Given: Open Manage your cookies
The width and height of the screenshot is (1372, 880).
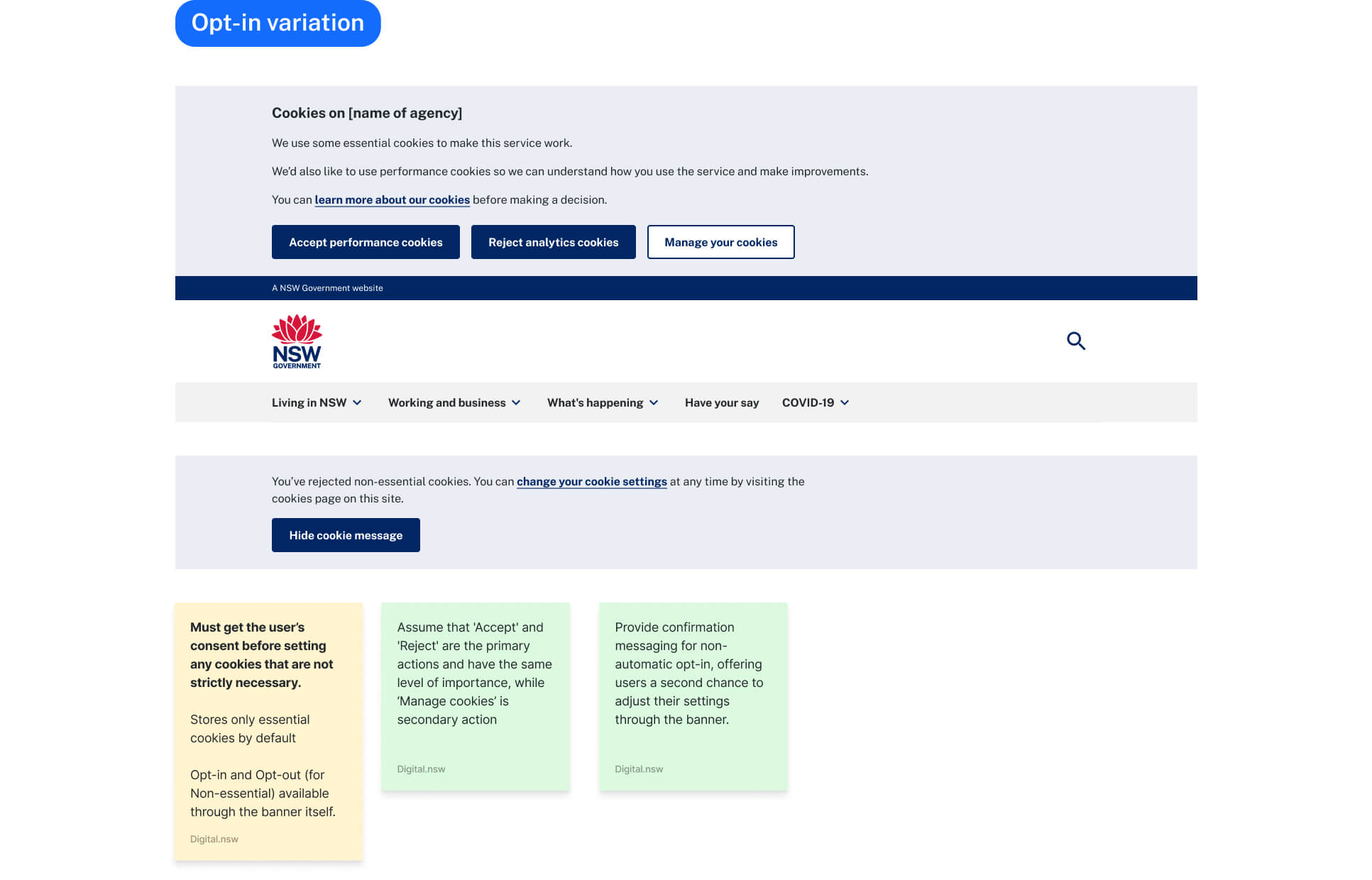Looking at the screenshot, I should coord(720,242).
